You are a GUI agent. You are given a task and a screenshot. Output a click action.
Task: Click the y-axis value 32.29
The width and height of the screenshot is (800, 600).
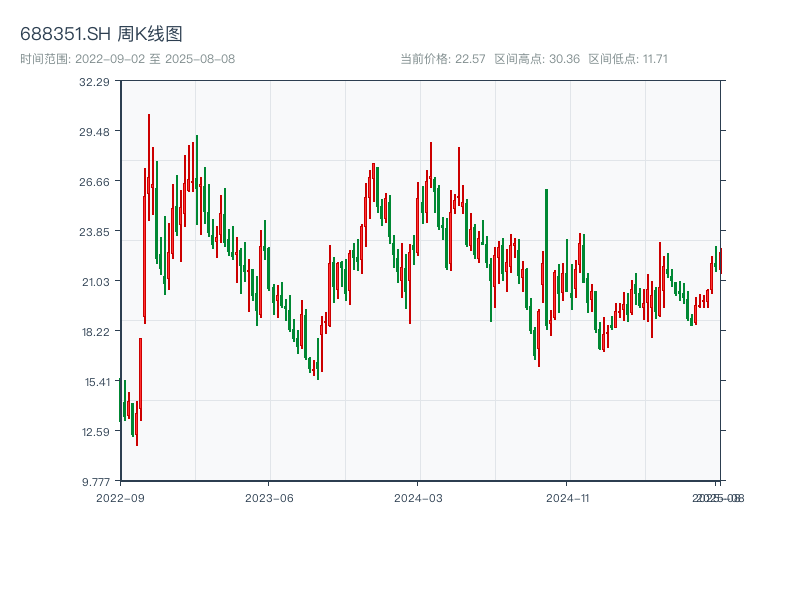coord(94,82)
